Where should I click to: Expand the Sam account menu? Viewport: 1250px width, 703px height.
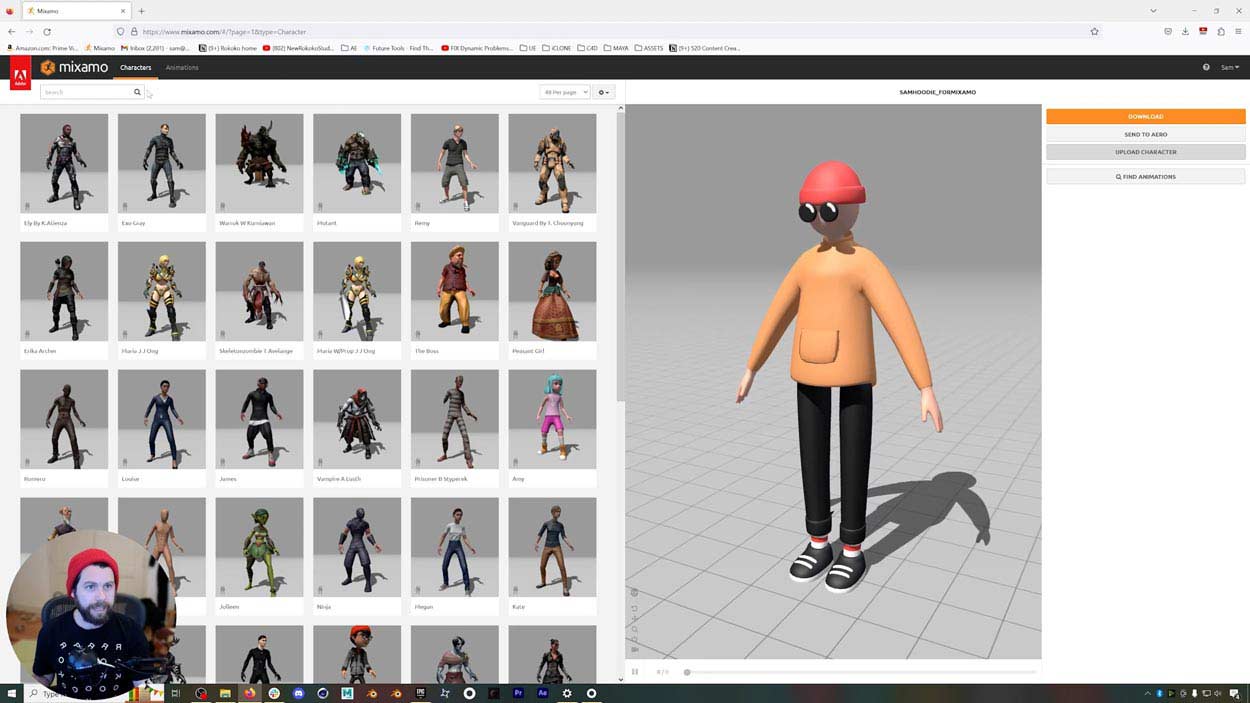1229,67
